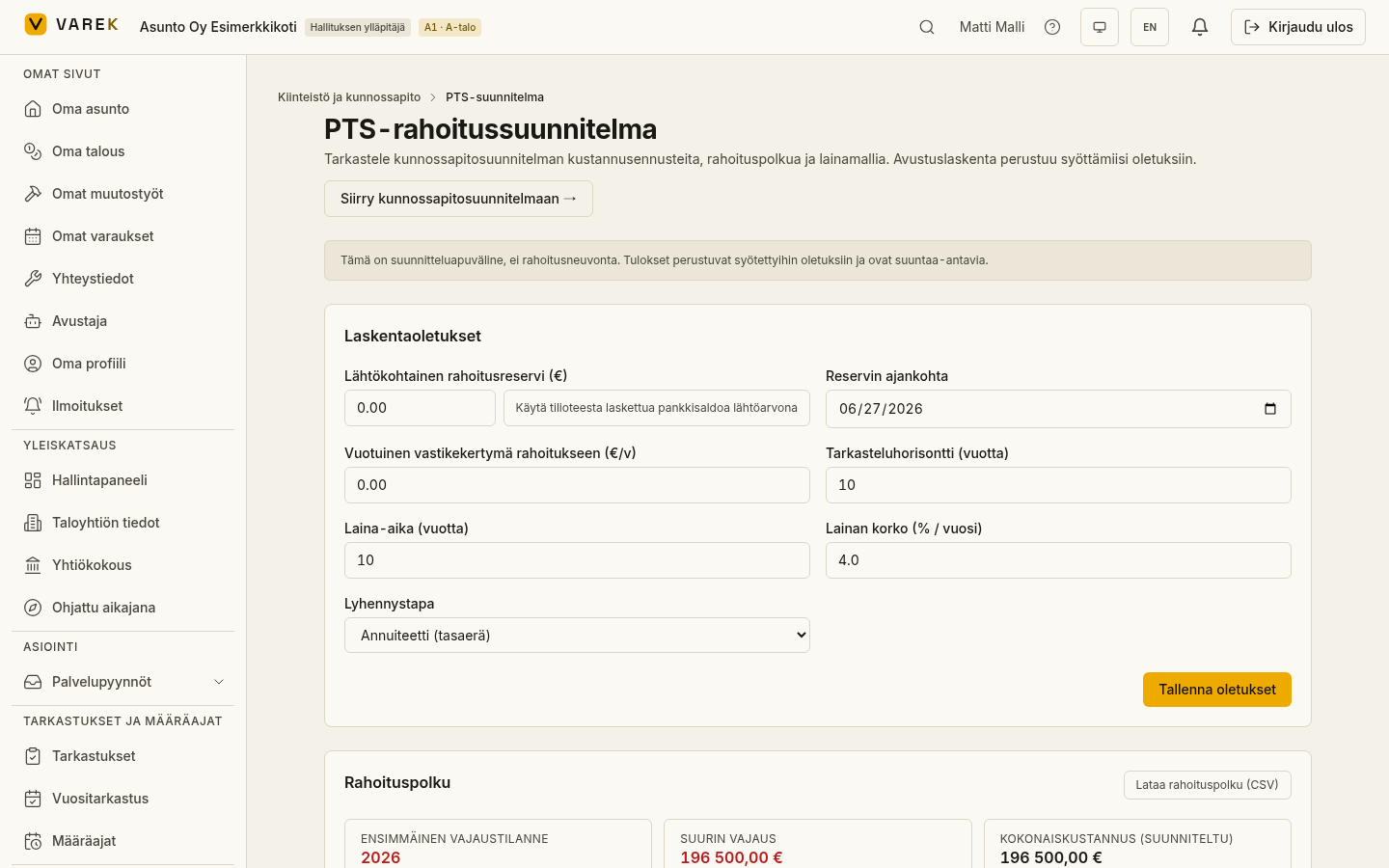The width and height of the screenshot is (1389, 868).
Task: Click Käytä tiliotteesta laskettua pankkisaldoa button
Action: 657,408
